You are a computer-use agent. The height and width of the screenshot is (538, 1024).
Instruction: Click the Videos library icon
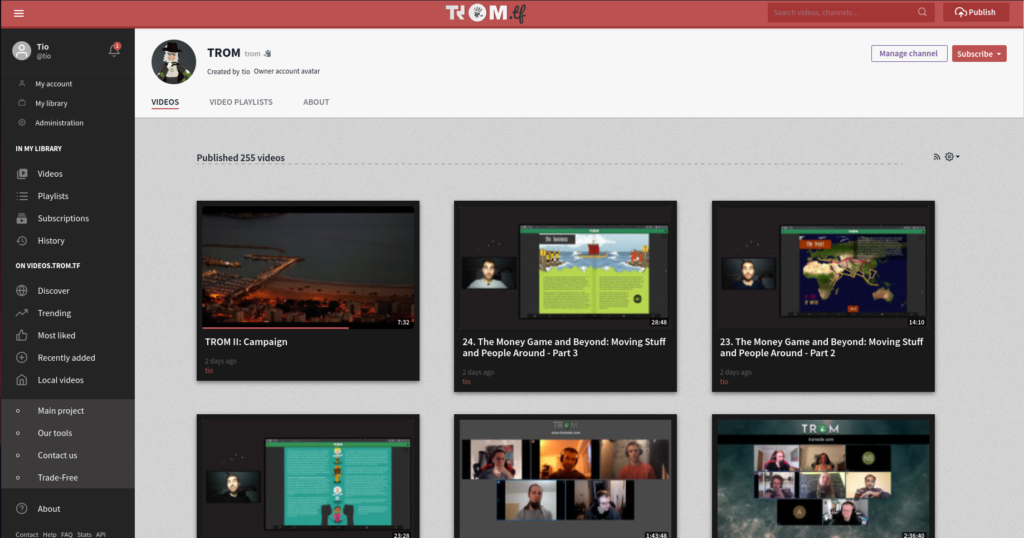[x=22, y=174]
